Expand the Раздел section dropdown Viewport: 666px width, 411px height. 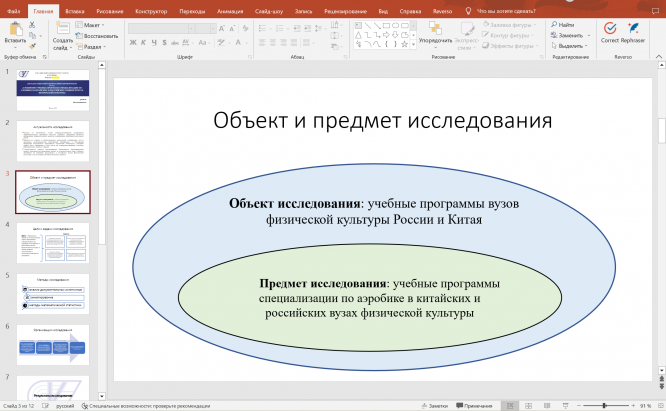click(92, 46)
